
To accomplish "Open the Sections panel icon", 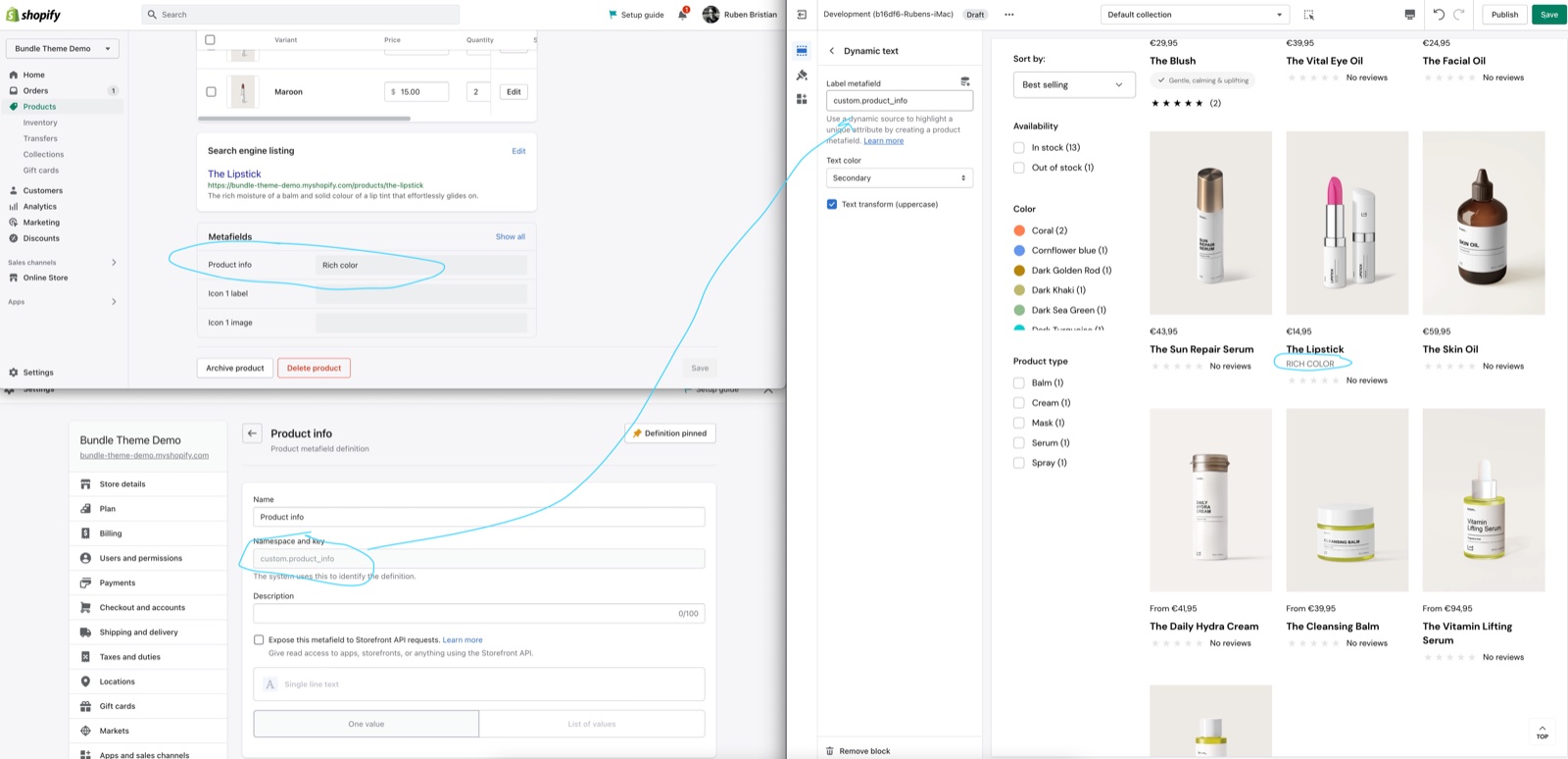I will coord(802,51).
